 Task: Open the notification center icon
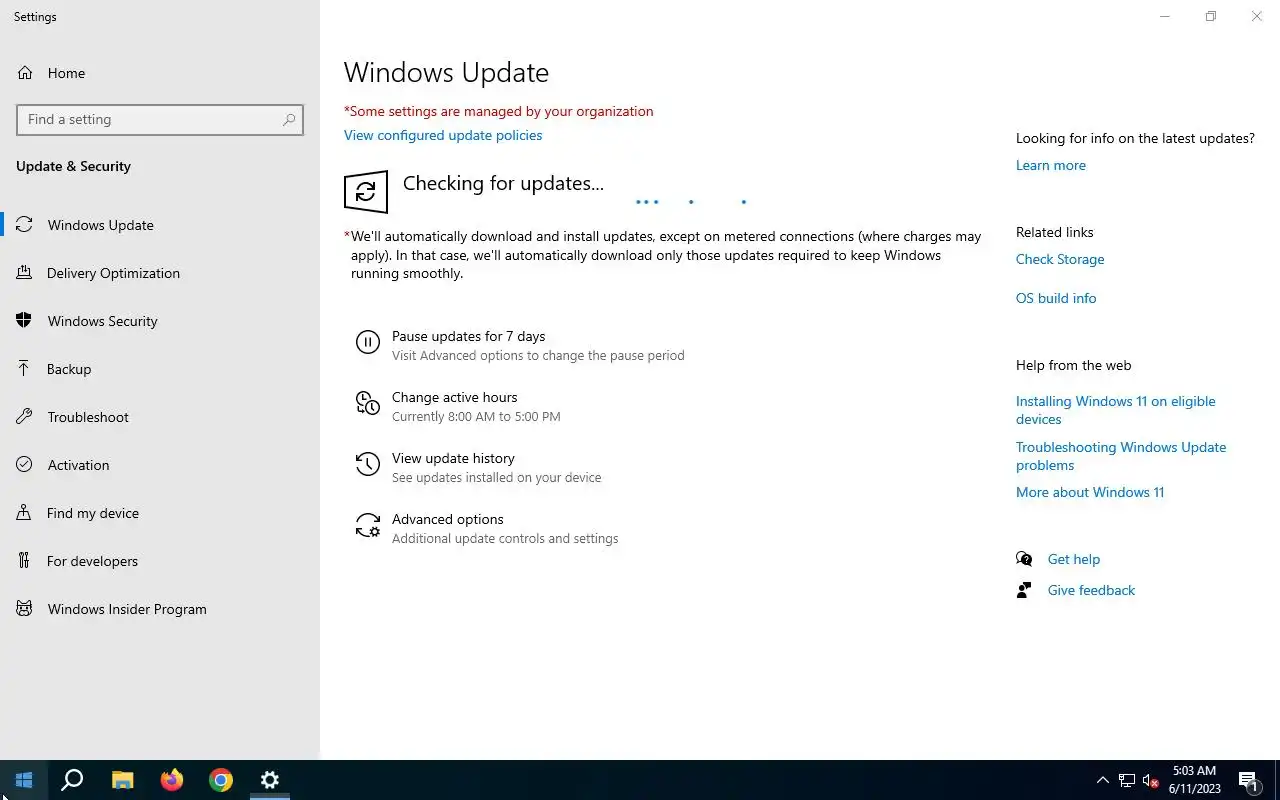click(x=1249, y=780)
